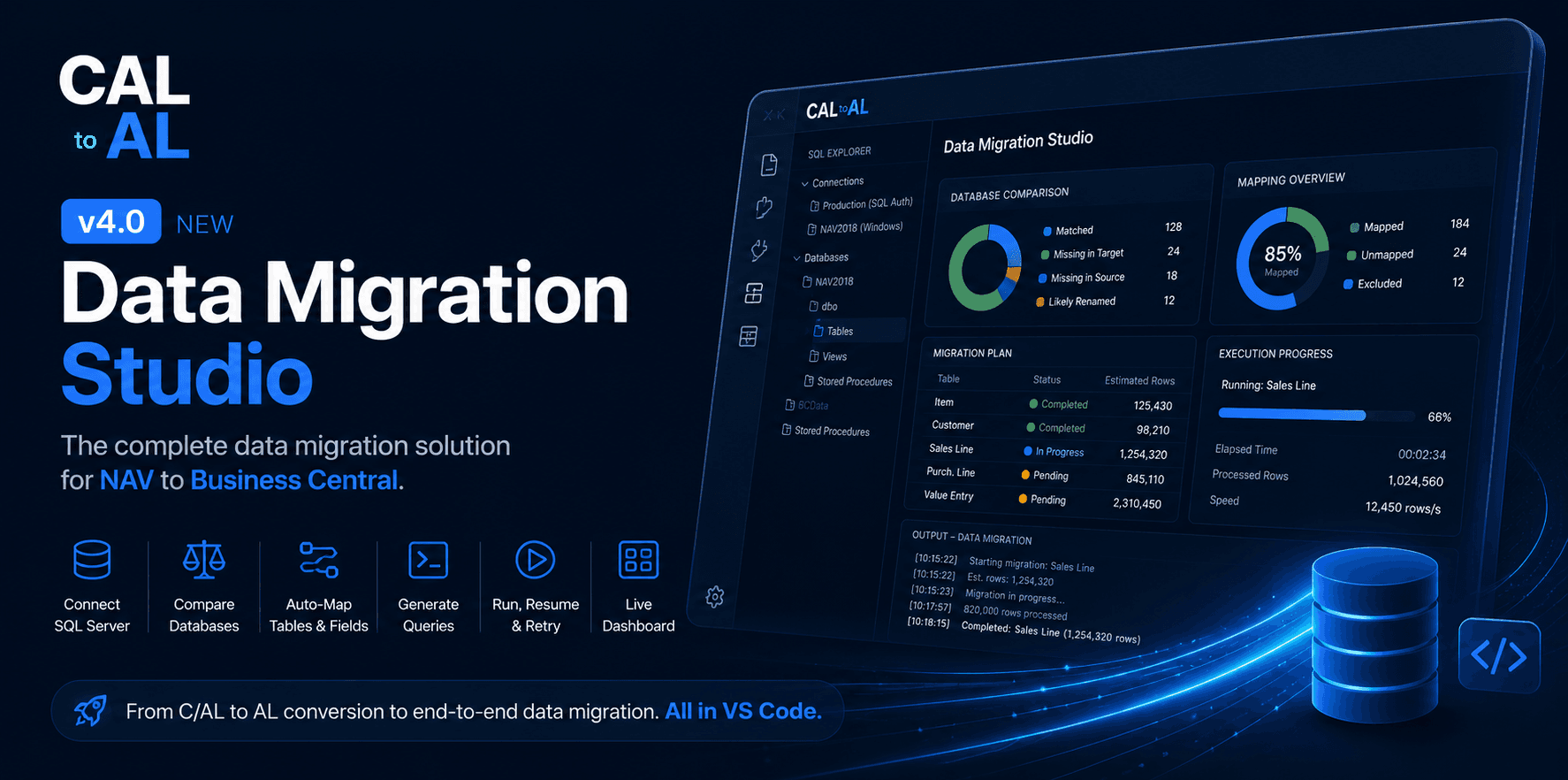The height and width of the screenshot is (780, 1568).
Task: Click the Estimated Rows column header
Action: click(1139, 380)
